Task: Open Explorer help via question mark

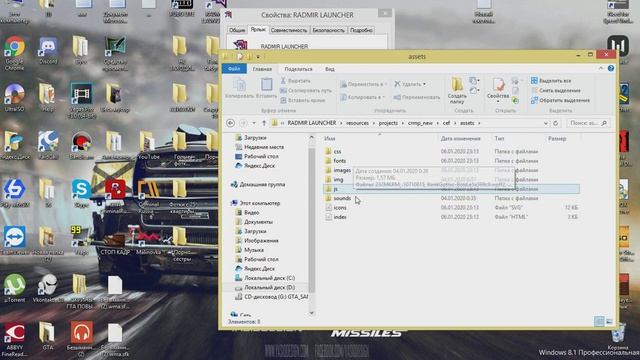Action: 611,69
